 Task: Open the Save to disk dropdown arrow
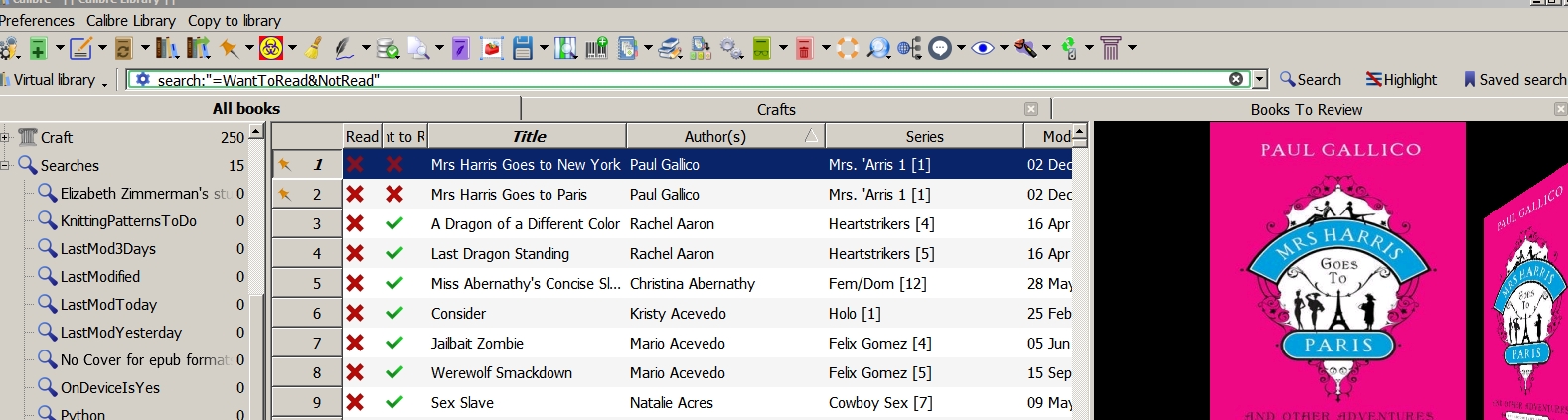click(543, 47)
